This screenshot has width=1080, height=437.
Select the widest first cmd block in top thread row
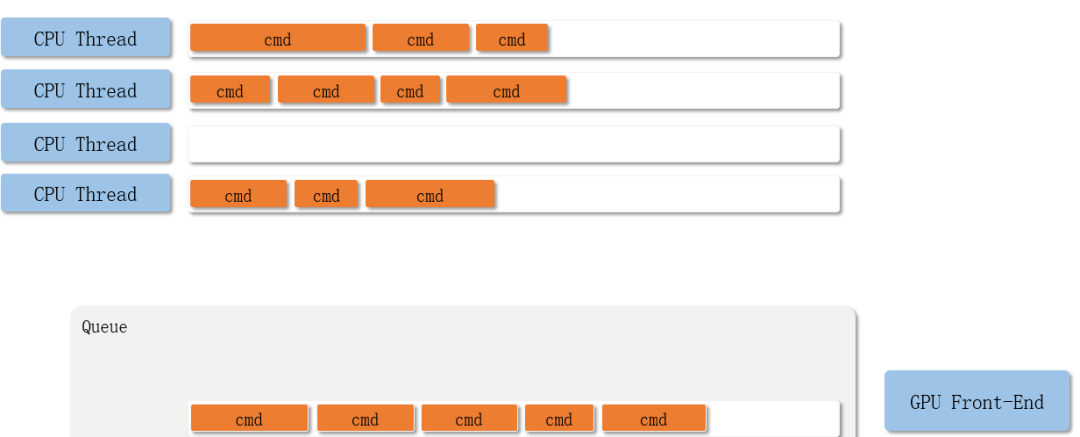point(278,39)
